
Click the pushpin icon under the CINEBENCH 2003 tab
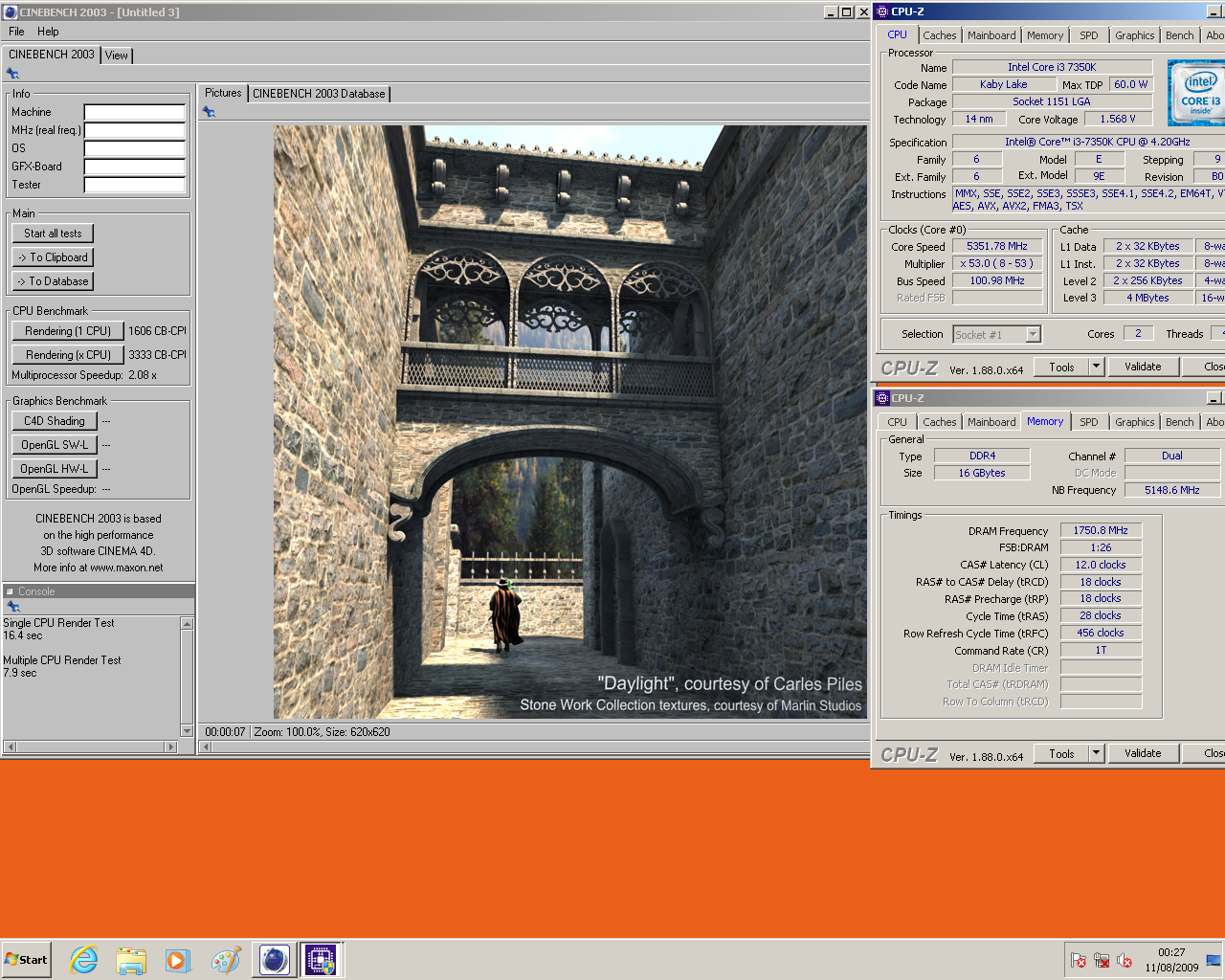tap(12, 74)
